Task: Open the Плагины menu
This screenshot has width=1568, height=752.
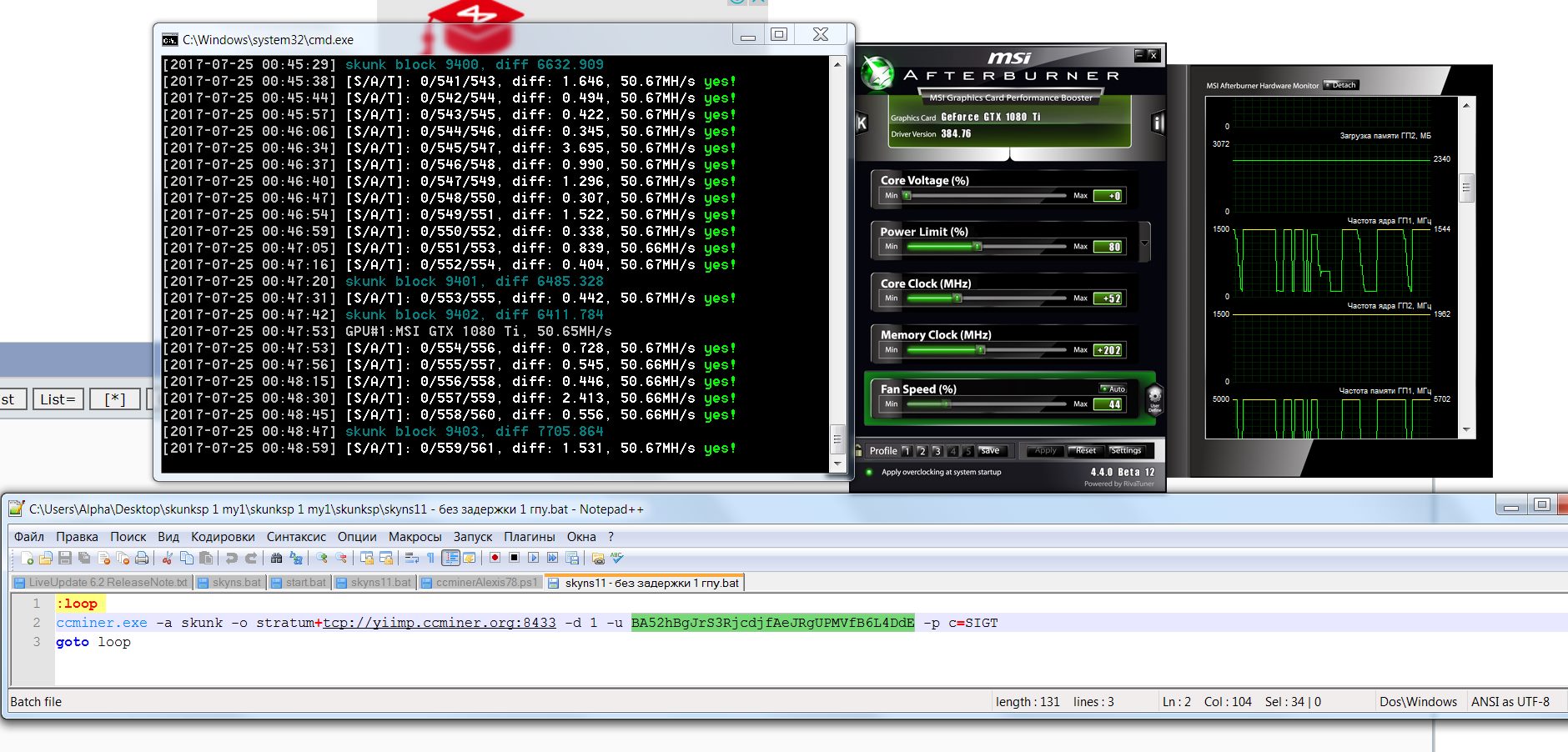Action: (529, 537)
